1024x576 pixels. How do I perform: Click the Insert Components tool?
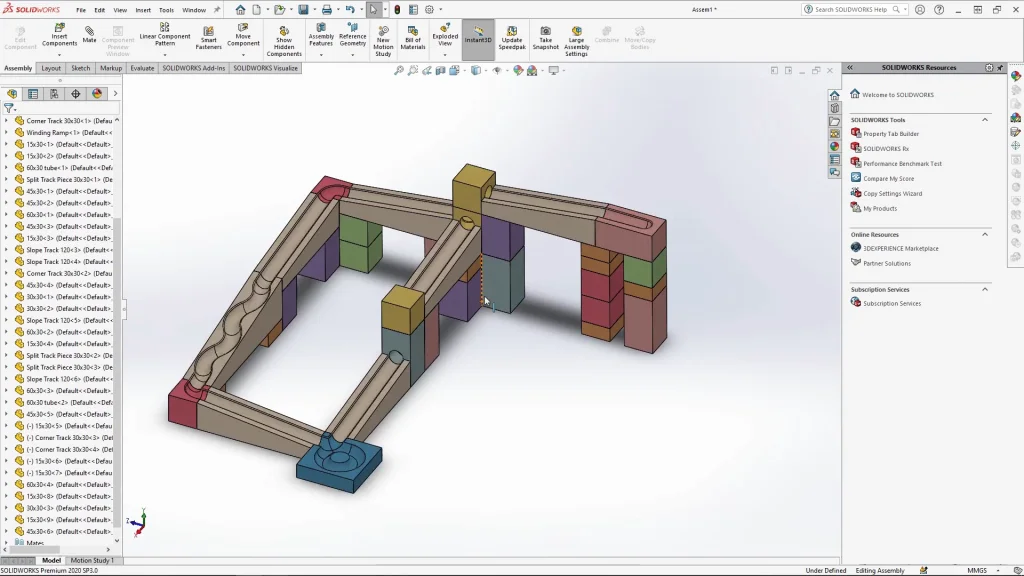click(x=59, y=36)
